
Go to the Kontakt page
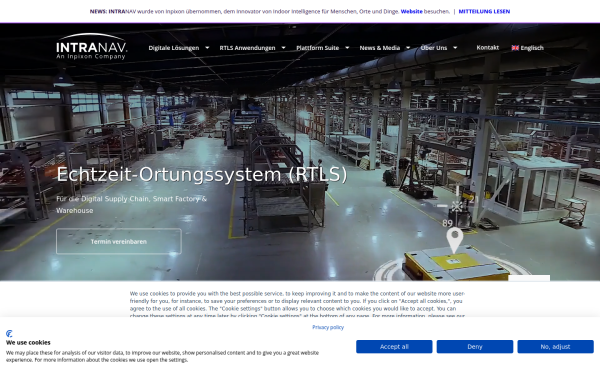[488, 47]
